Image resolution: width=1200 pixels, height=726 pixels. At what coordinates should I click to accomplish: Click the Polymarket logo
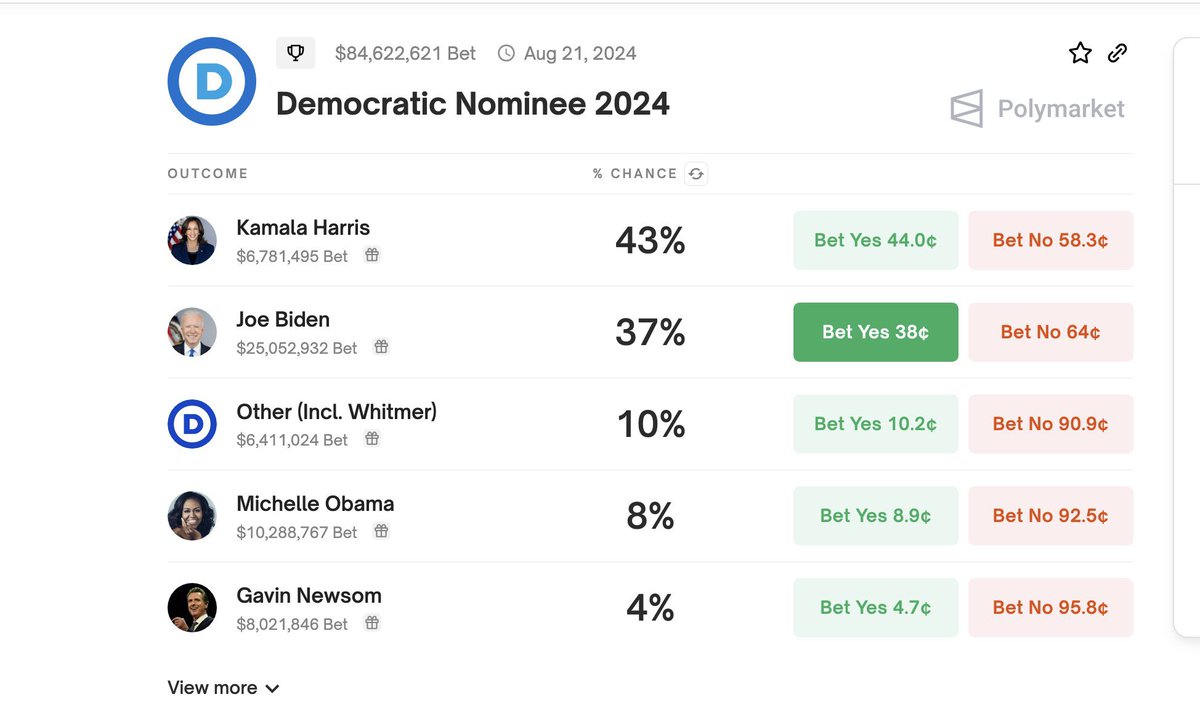pos(1037,109)
